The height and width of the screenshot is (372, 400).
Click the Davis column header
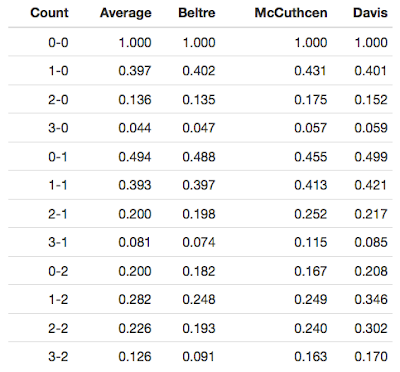tap(370, 13)
